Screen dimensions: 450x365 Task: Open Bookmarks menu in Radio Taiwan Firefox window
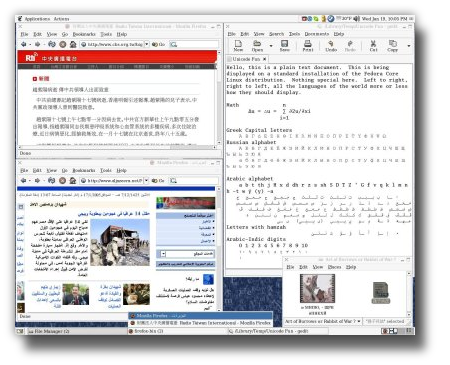point(84,34)
